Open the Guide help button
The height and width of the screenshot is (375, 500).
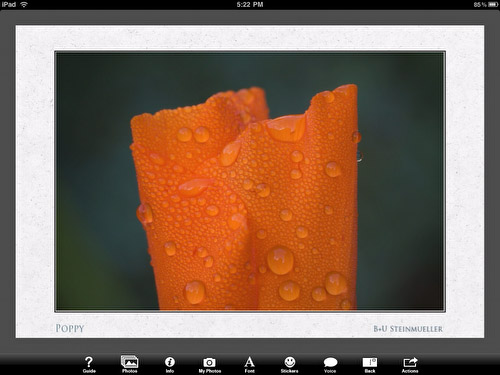click(89, 365)
